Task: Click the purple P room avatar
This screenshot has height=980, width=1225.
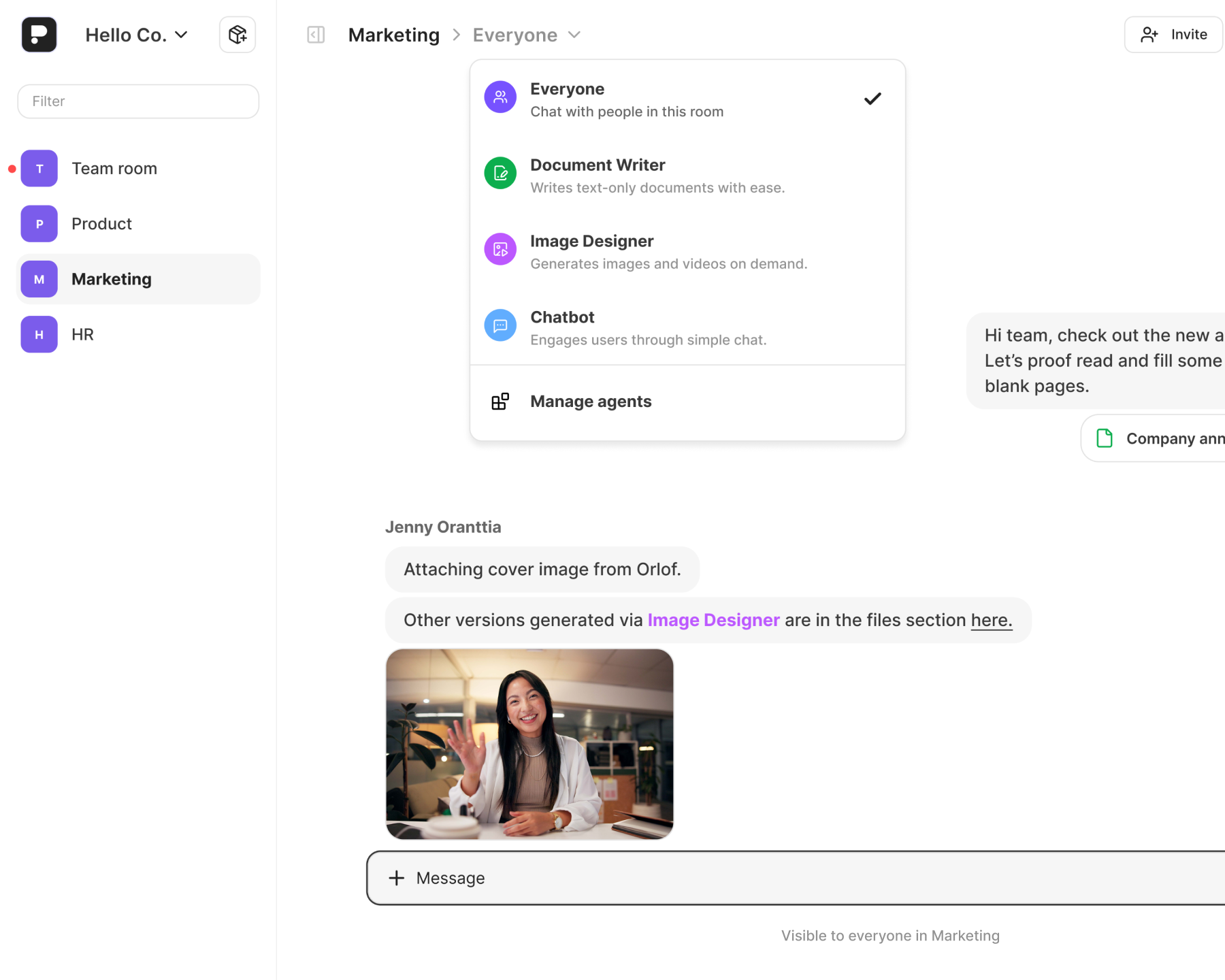Action: coord(39,224)
